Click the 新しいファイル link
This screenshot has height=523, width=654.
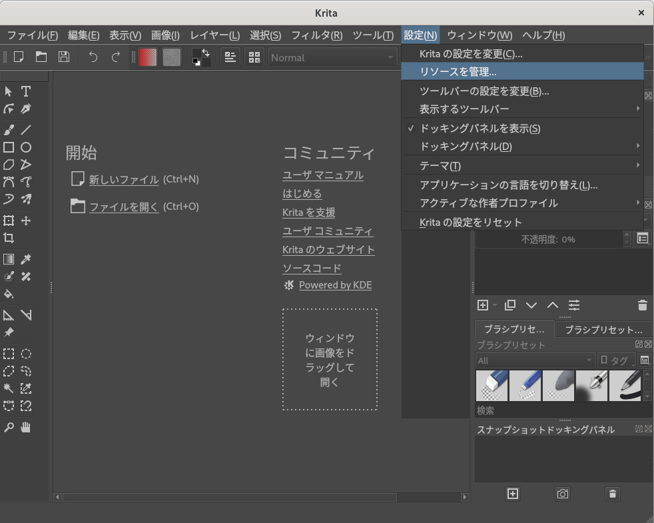tap(123, 179)
